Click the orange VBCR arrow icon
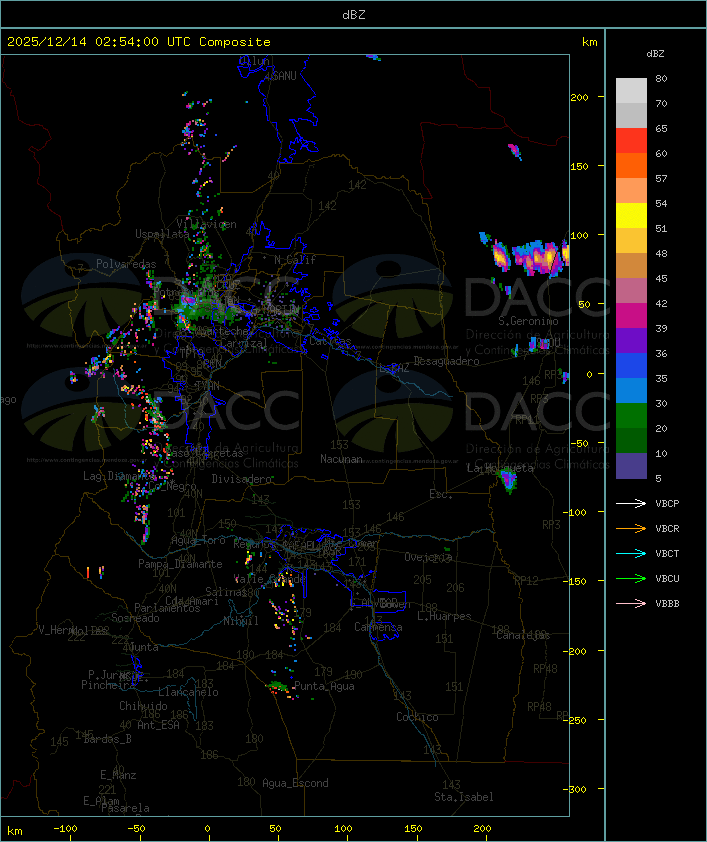Viewport: 707px width, 842px height. (631, 528)
